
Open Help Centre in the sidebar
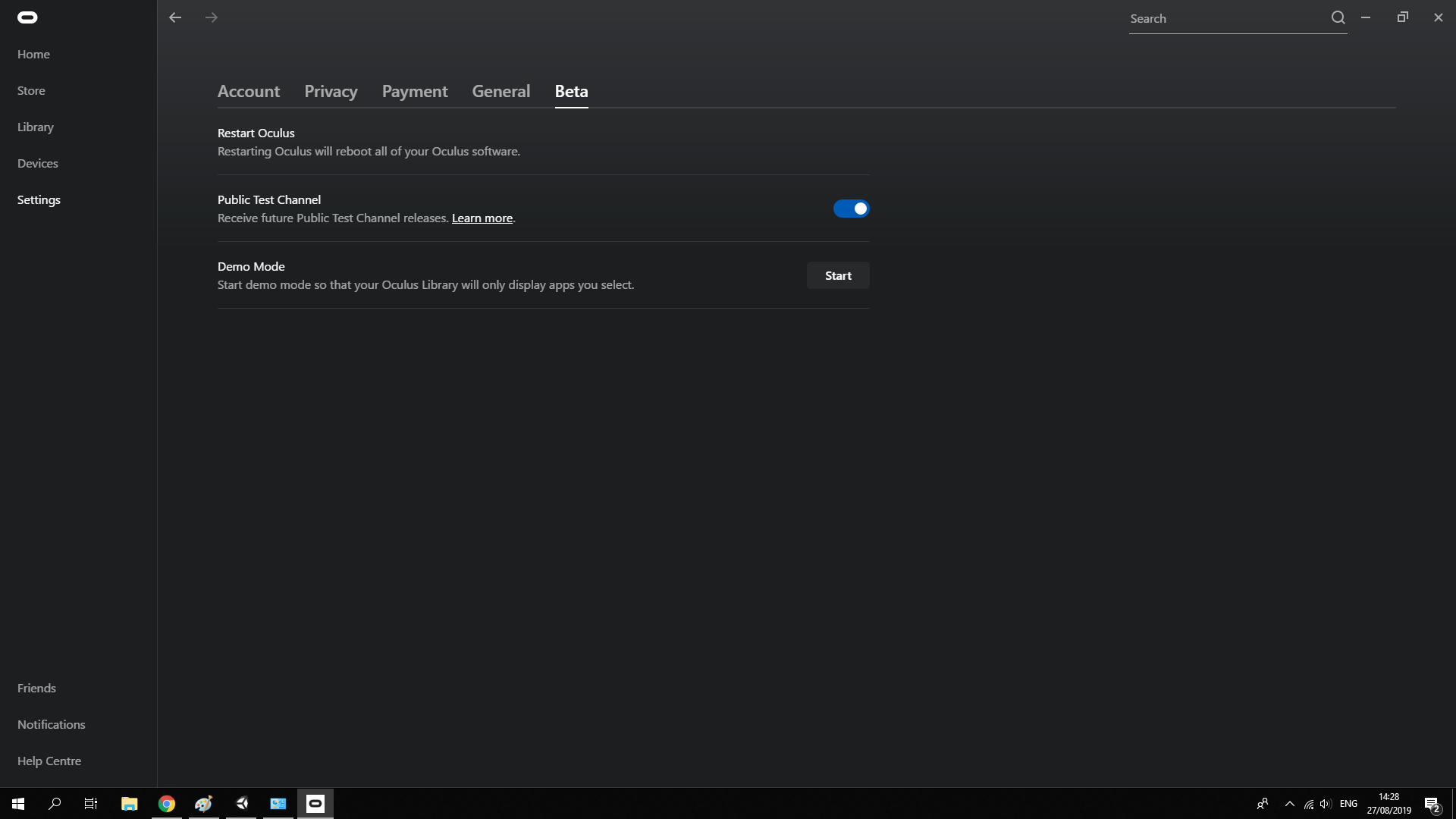pos(49,761)
